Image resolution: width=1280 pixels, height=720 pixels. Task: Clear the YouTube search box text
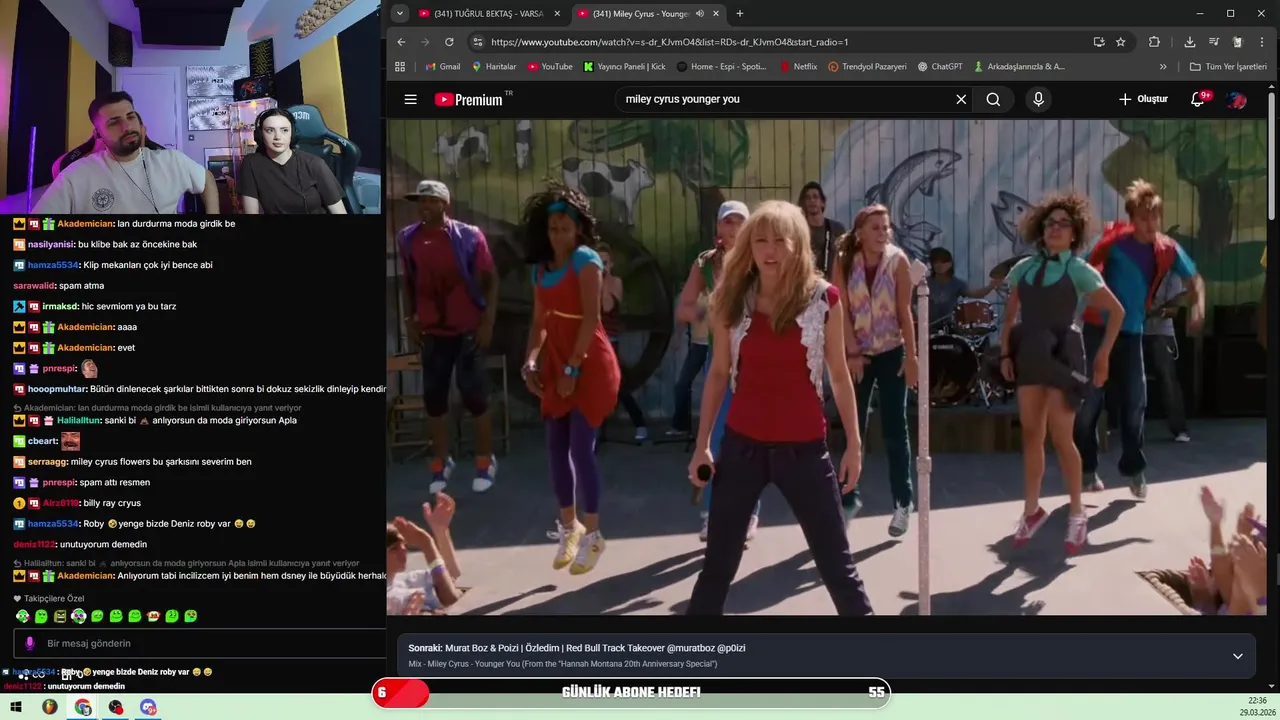[x=961, y=99]
